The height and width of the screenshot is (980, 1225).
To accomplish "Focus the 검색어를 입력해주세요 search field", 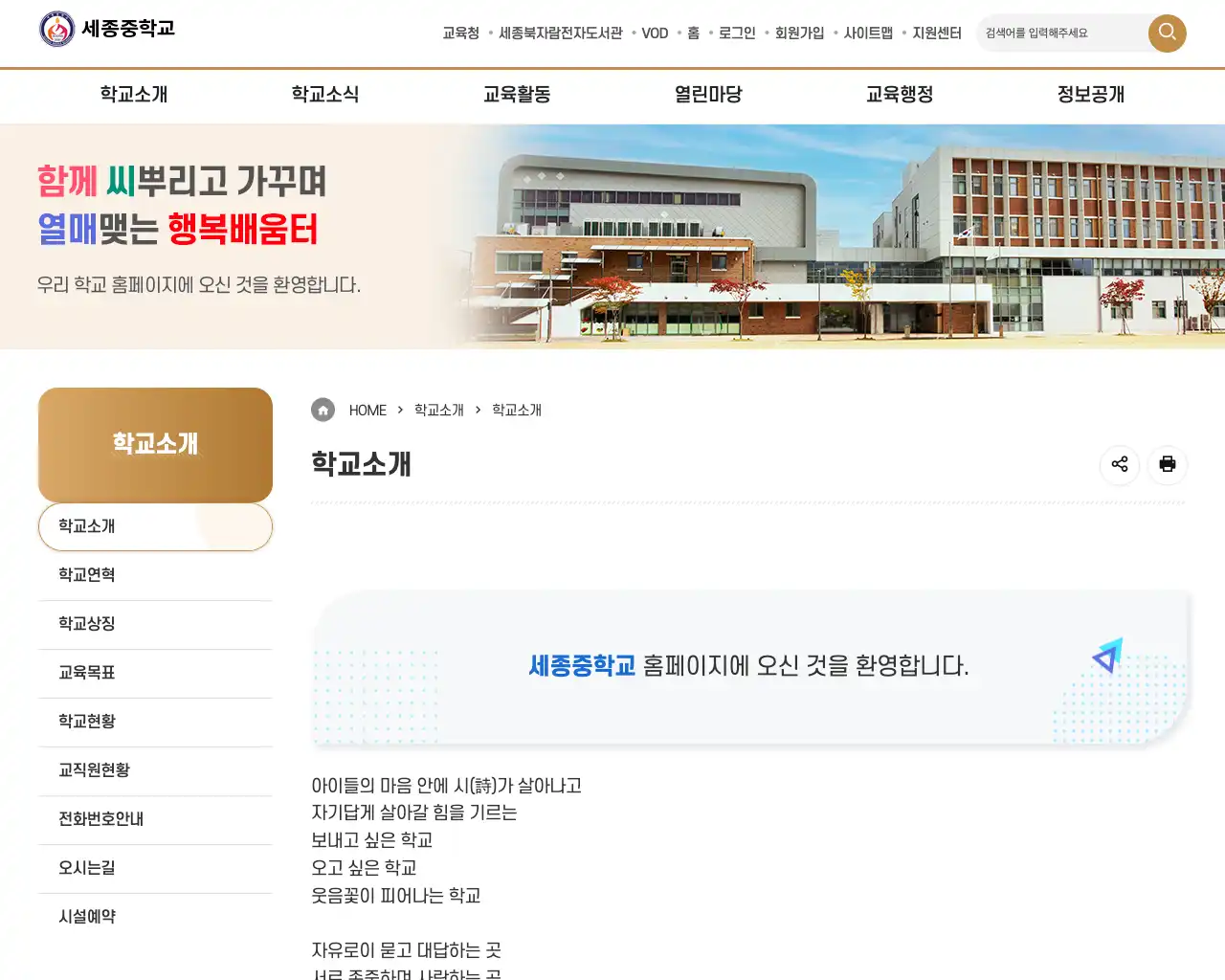I will point(1062,33).
